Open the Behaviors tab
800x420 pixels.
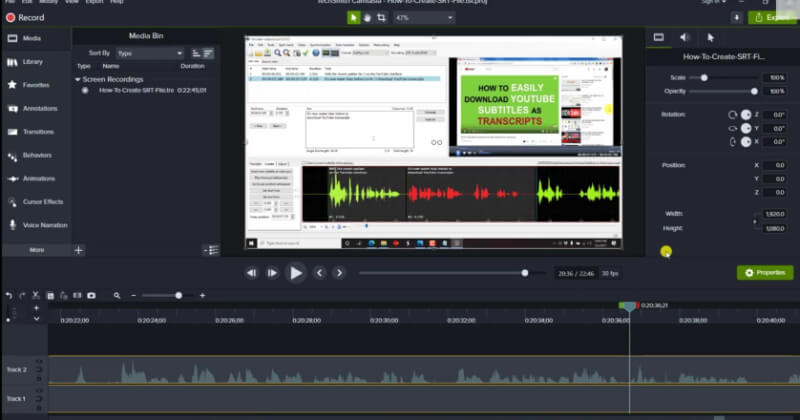coord(36,155)
